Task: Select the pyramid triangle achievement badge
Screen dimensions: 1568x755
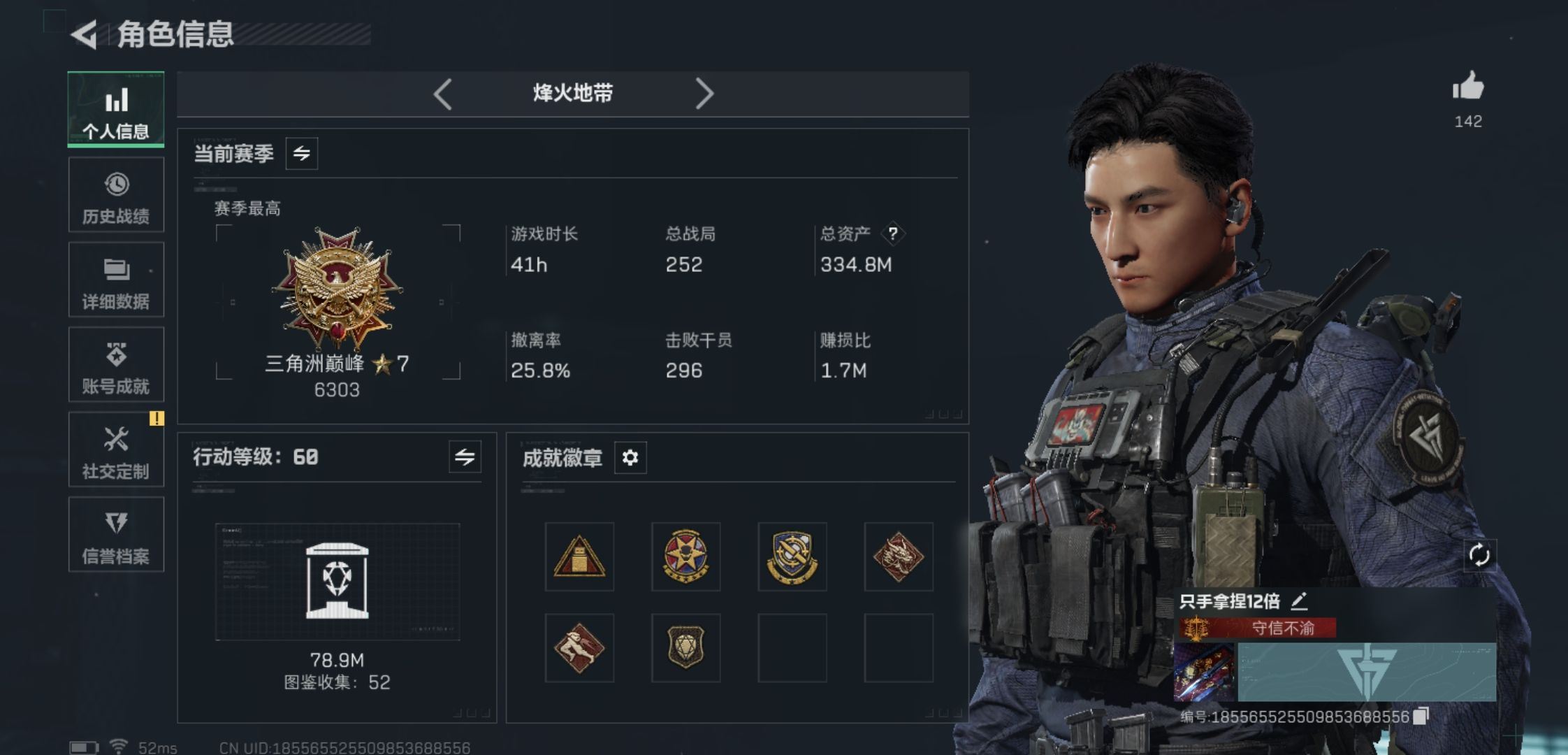Action: [x=579, y=557]
